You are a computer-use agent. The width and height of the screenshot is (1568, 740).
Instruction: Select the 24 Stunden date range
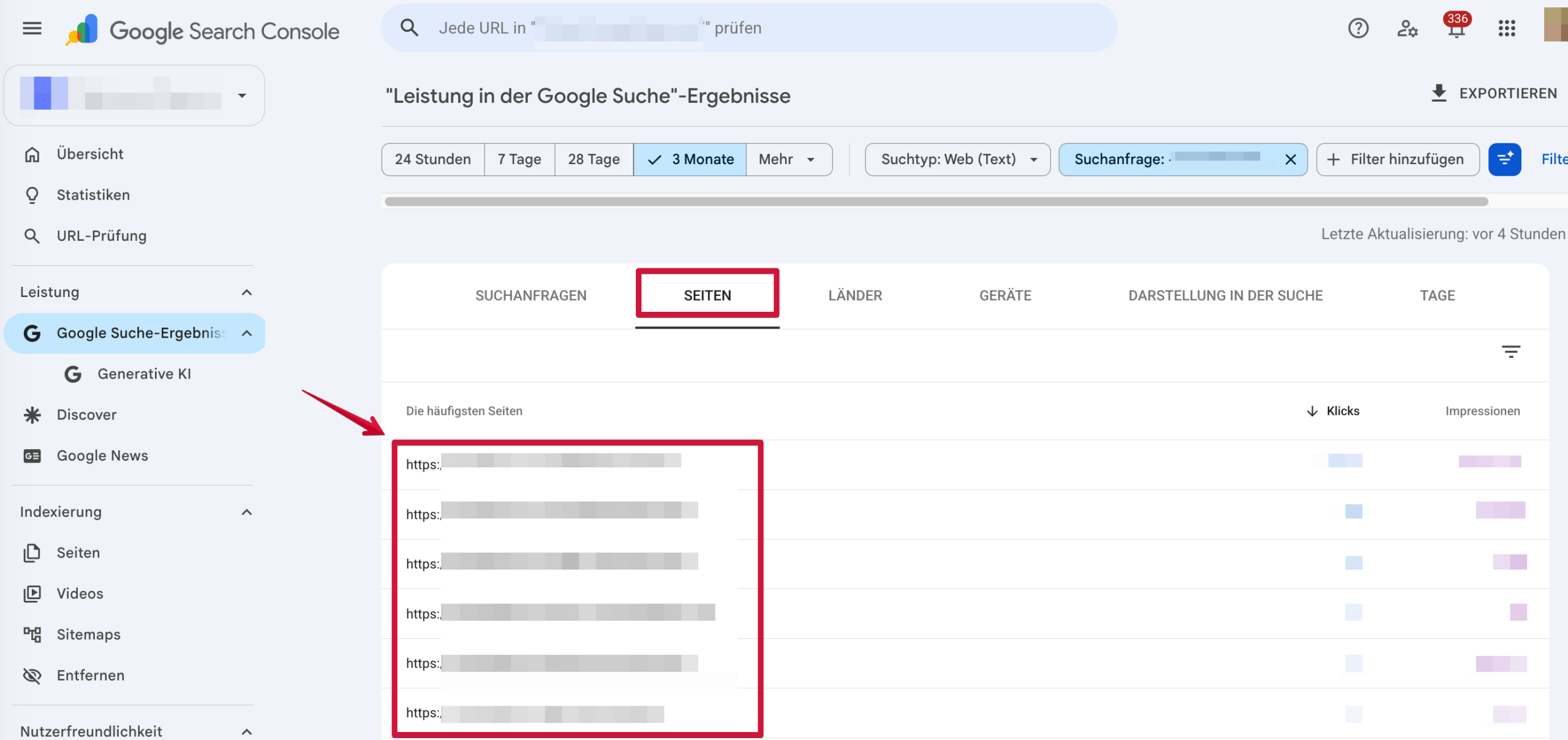433,159
